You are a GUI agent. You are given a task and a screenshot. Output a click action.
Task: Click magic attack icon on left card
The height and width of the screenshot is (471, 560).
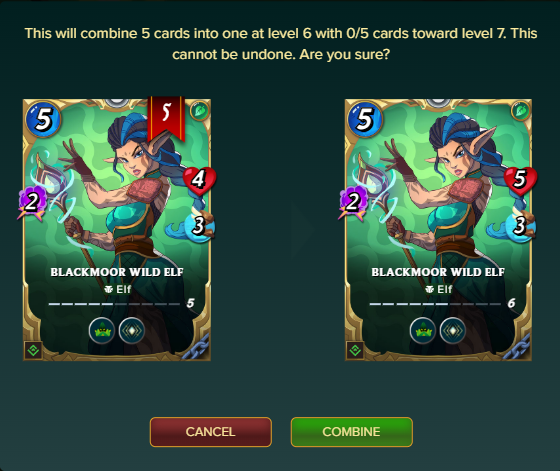pos(32,202)
